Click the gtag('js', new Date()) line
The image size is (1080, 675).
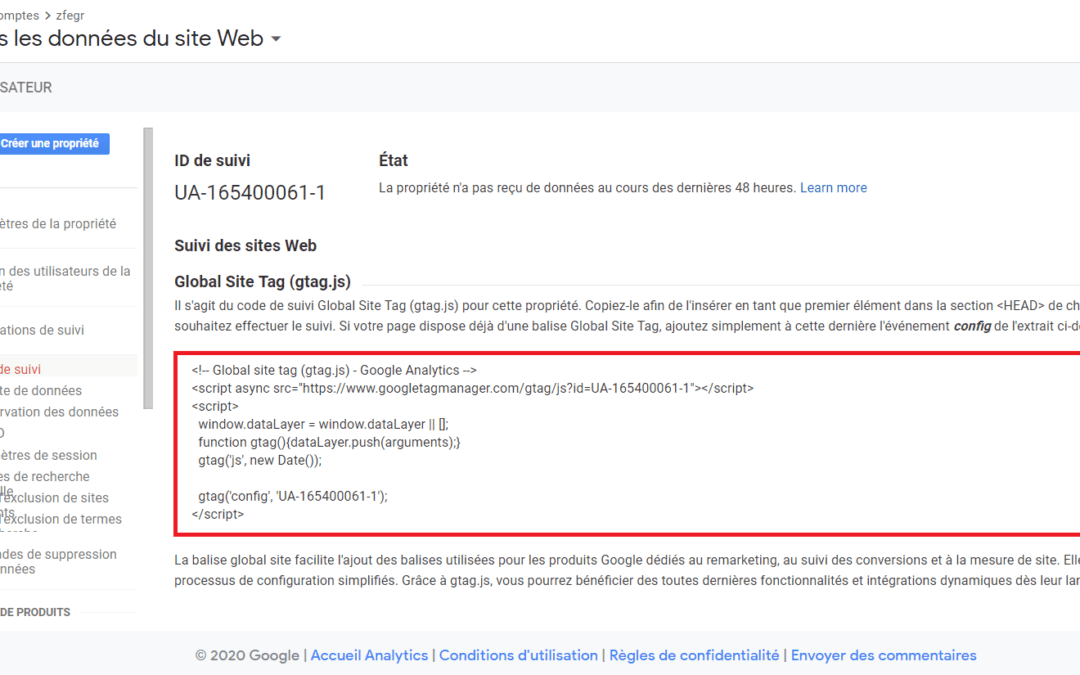[260, 460]
